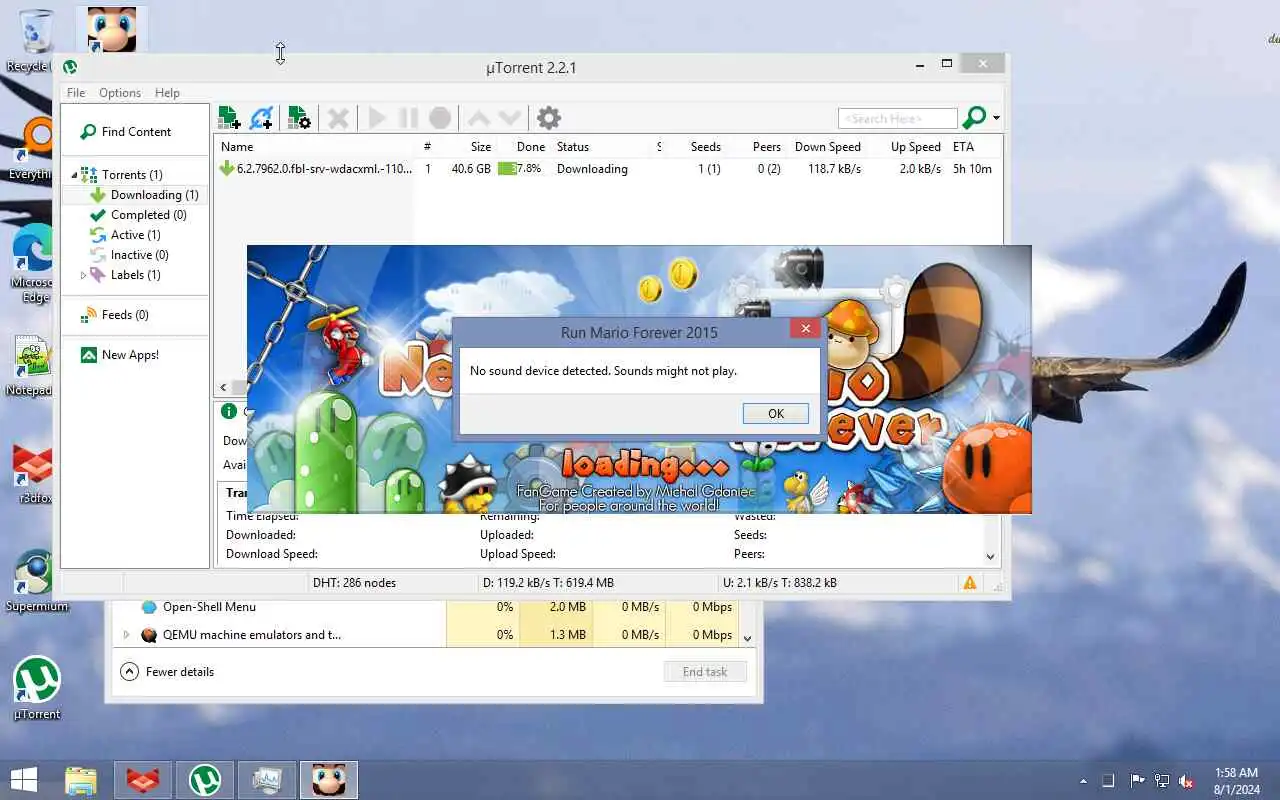Viewport: 1280px width, 800px height.
Task: Click the torrent's 7.8% progress bar
Action: [x=521, y=169]
